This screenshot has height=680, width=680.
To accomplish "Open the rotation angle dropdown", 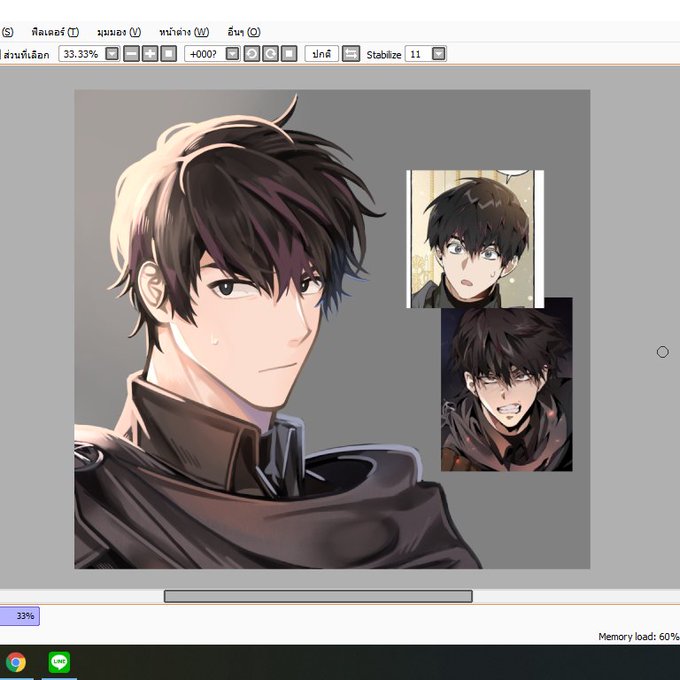I will coord(233,54).
